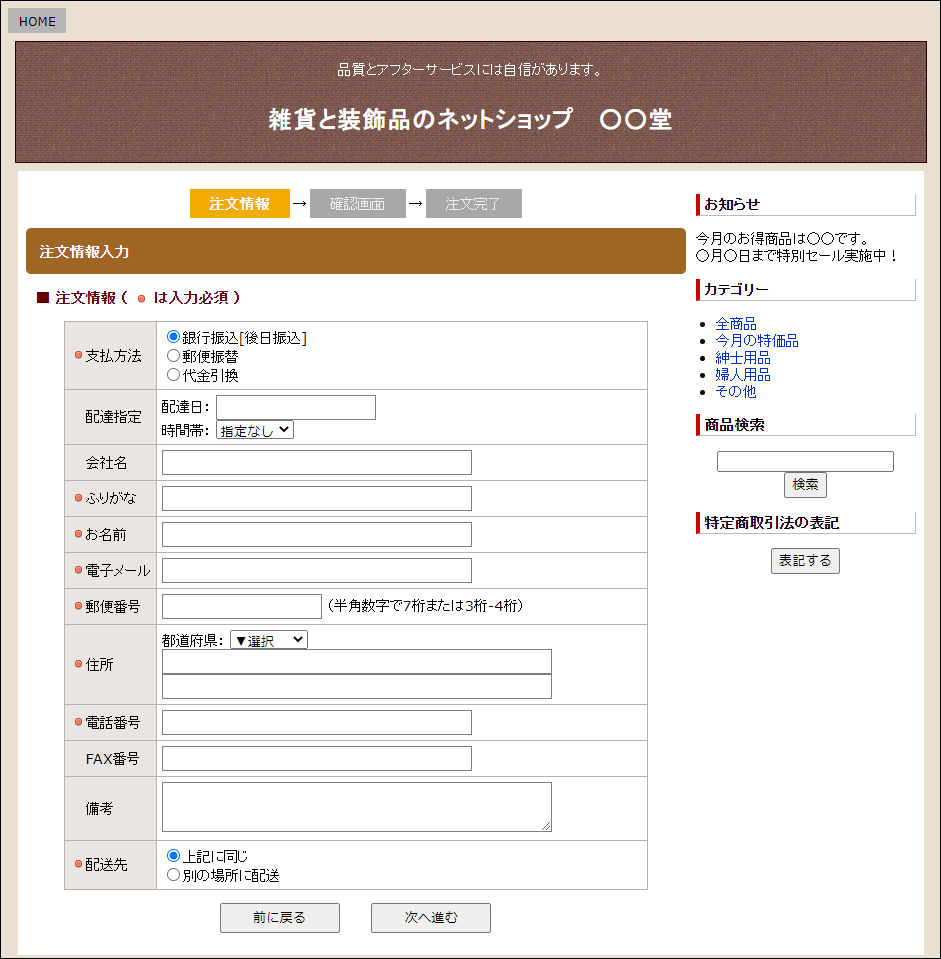Screen dimensions: 941x959
Task: Open the 時間帯 delivery time dropdown
Action: [x=255, y=430]
